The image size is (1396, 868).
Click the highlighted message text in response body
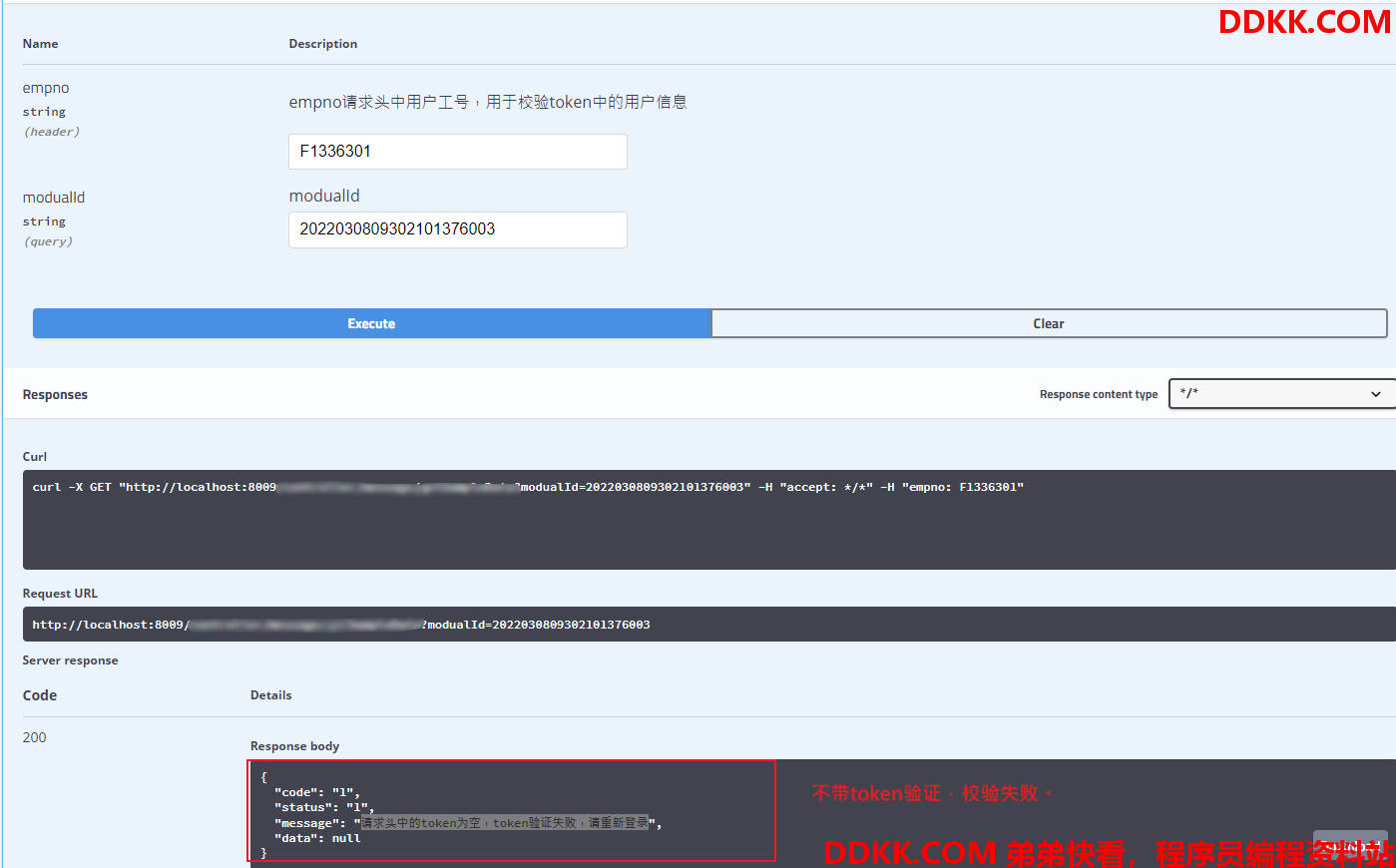coord(504,823)
